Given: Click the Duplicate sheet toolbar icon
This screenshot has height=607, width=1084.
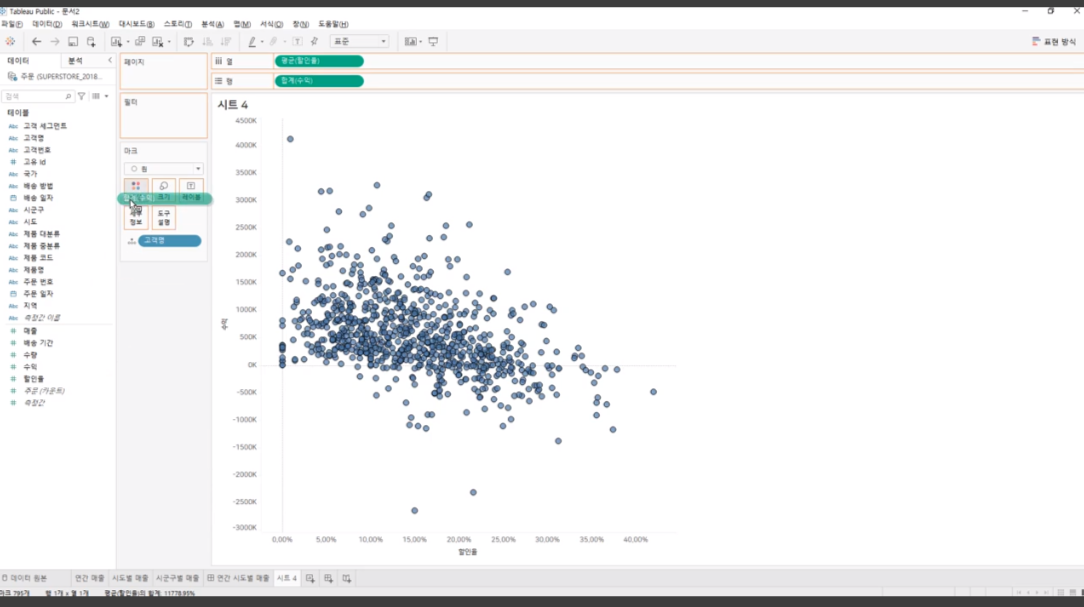Looking at the screenshot, I should (140, 41).
